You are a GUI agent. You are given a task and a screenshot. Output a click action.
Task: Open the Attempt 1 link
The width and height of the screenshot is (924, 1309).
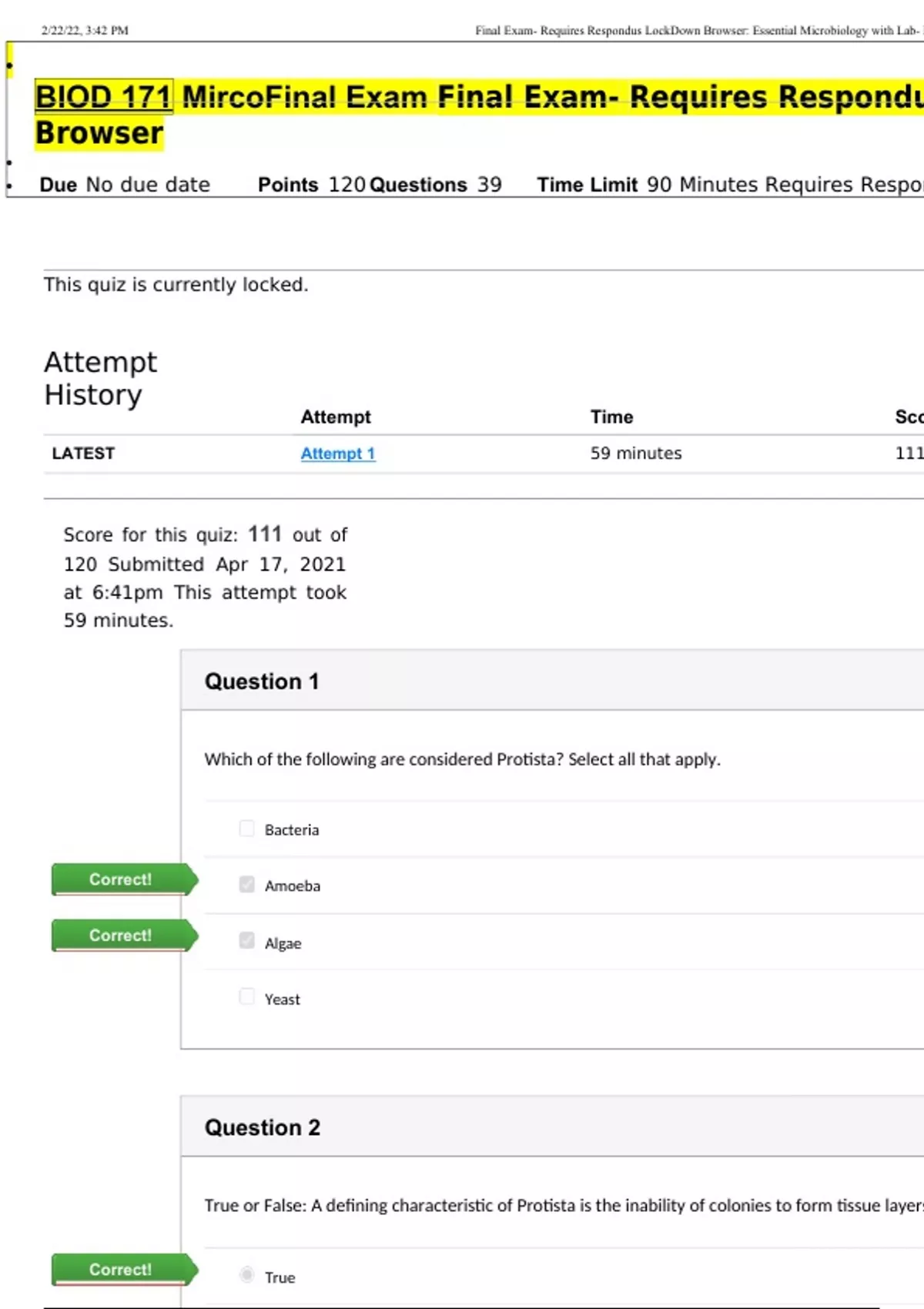(337, 454)
